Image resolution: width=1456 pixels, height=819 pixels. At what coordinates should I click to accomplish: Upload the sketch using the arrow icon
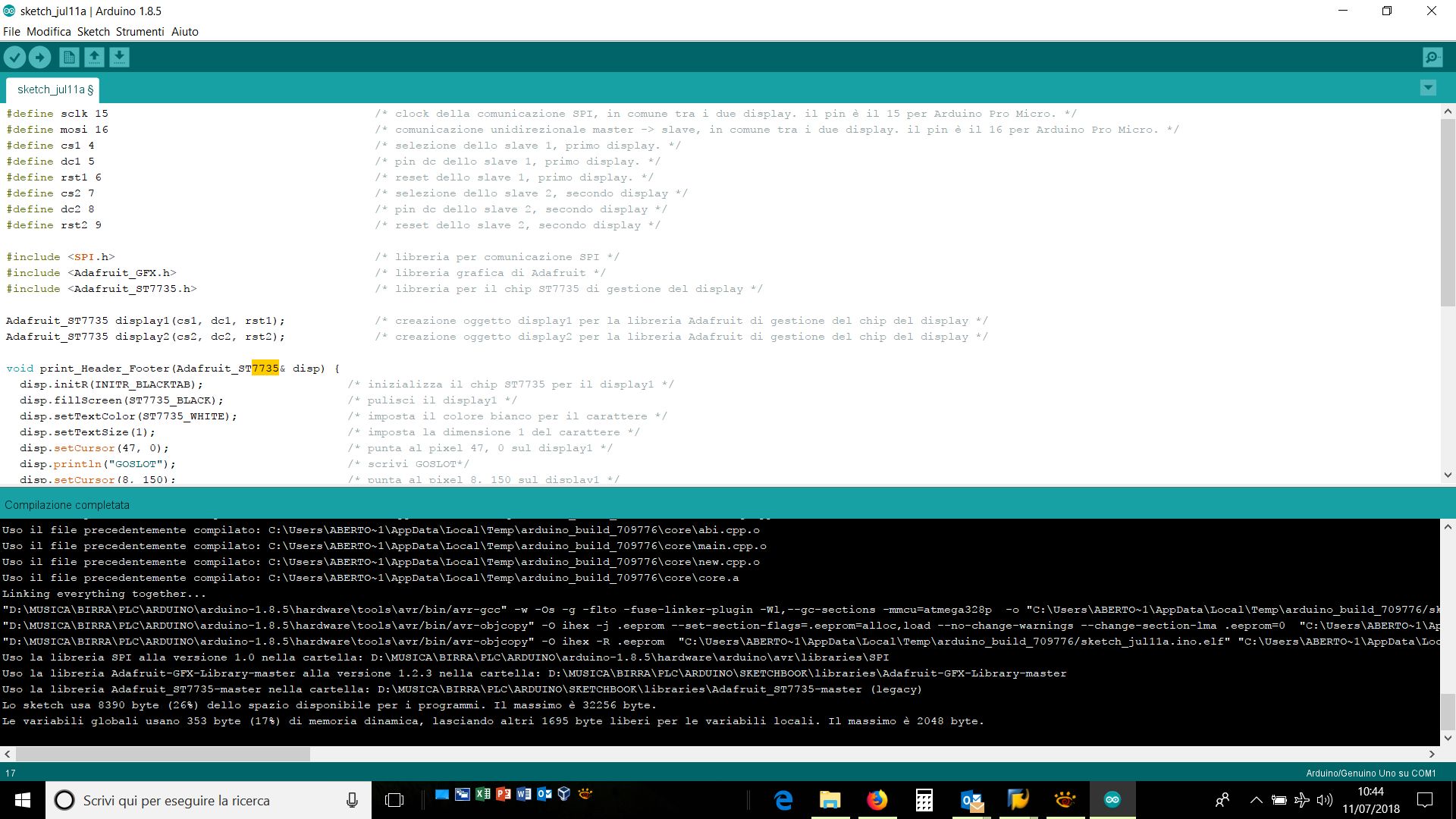coord(39,57)
